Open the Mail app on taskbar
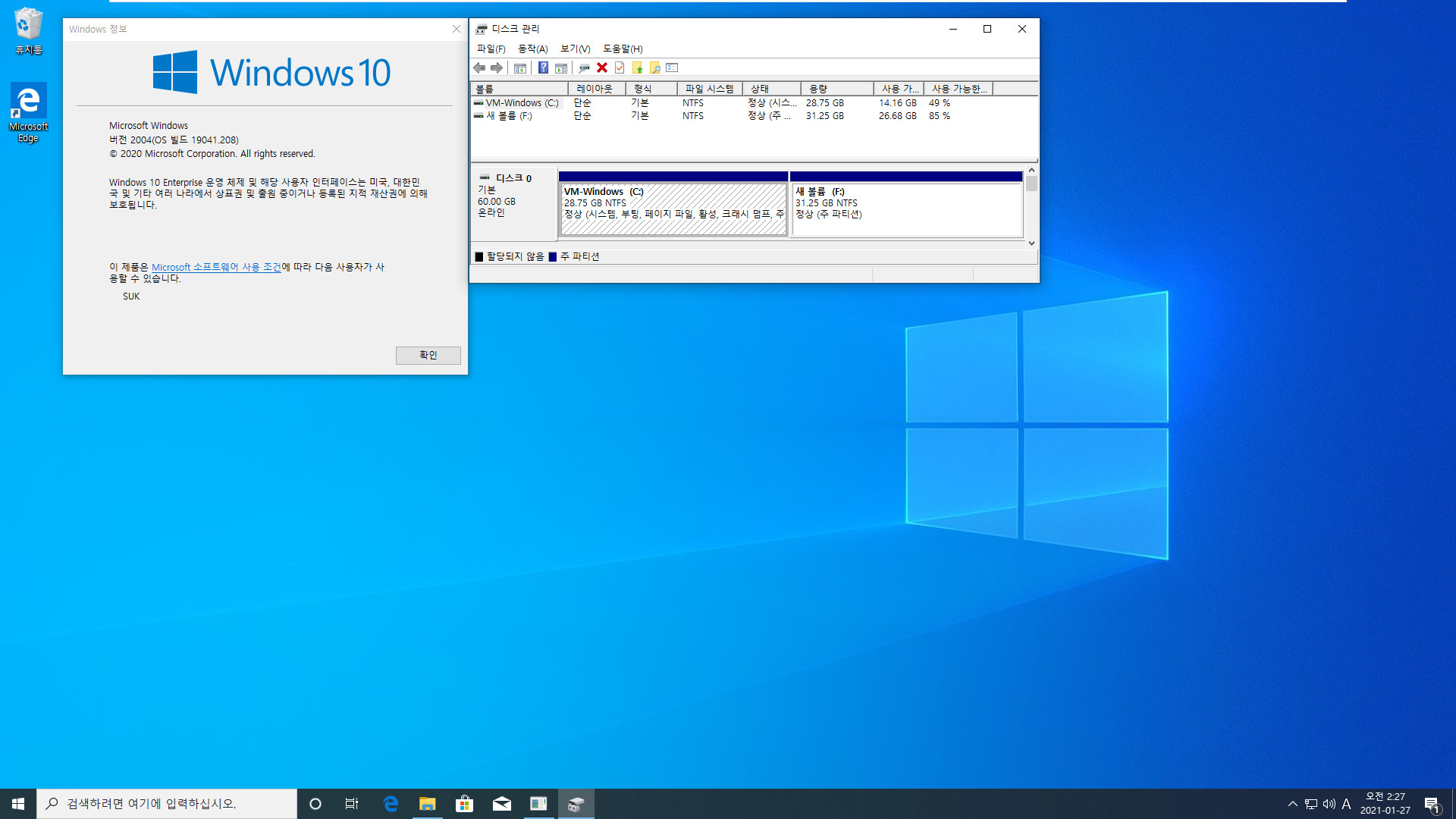 tap(501, 804)
